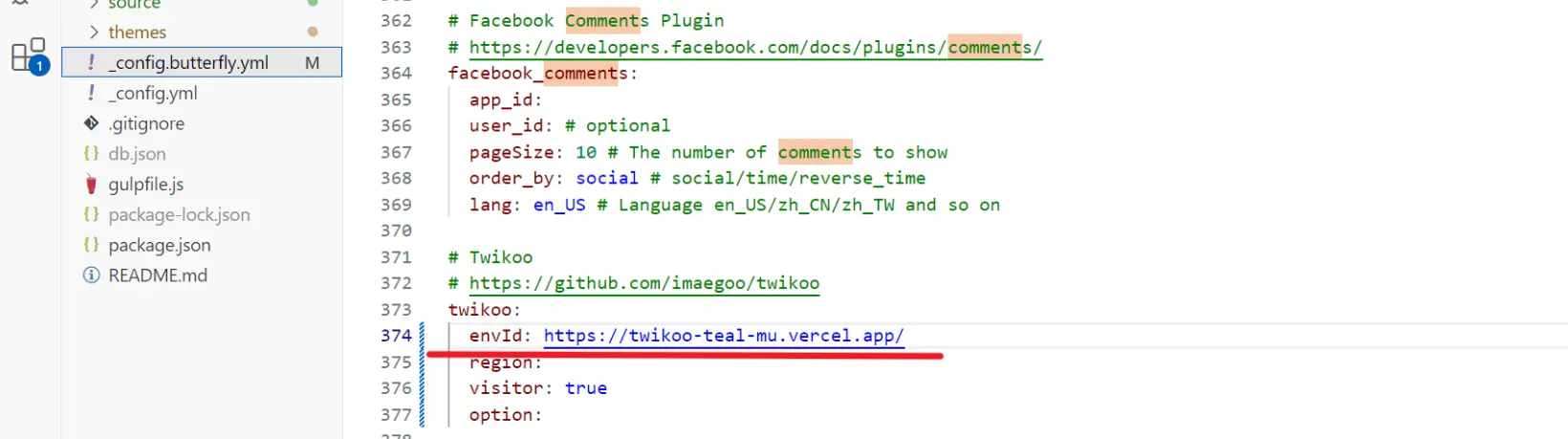Image resolution: width=1568 pixels, height=439 pixels.
Task: Expand the source folder chevron
Action: 94,5
